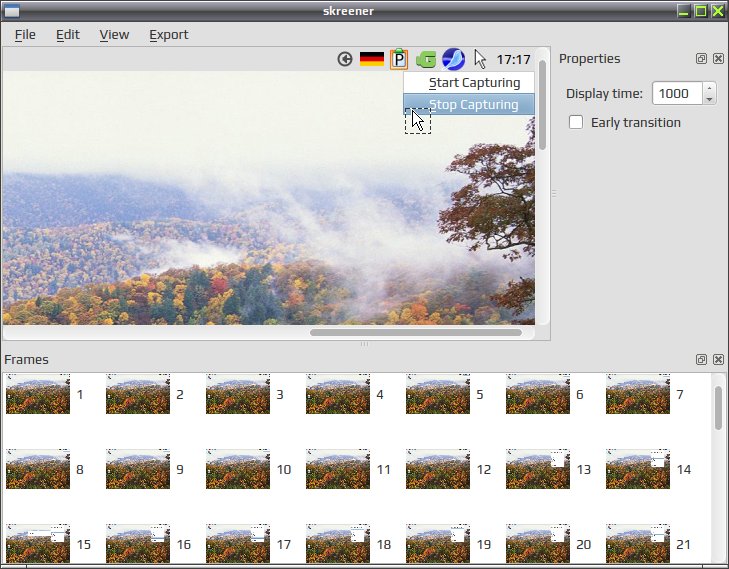The height and width of the screenshot is (569, 729).
Task: Open the File menu
Action: [25, 35]
